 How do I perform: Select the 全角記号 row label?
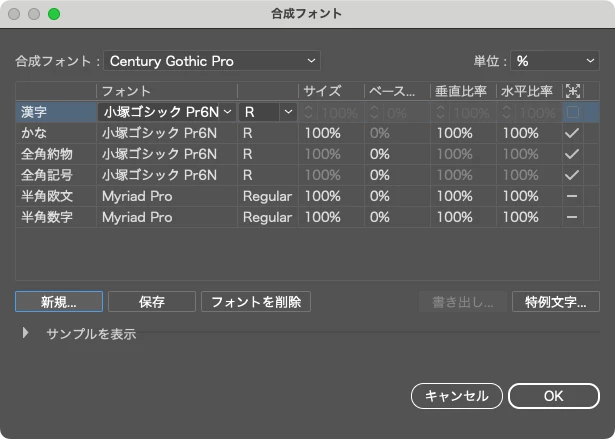tap(47, 175)
